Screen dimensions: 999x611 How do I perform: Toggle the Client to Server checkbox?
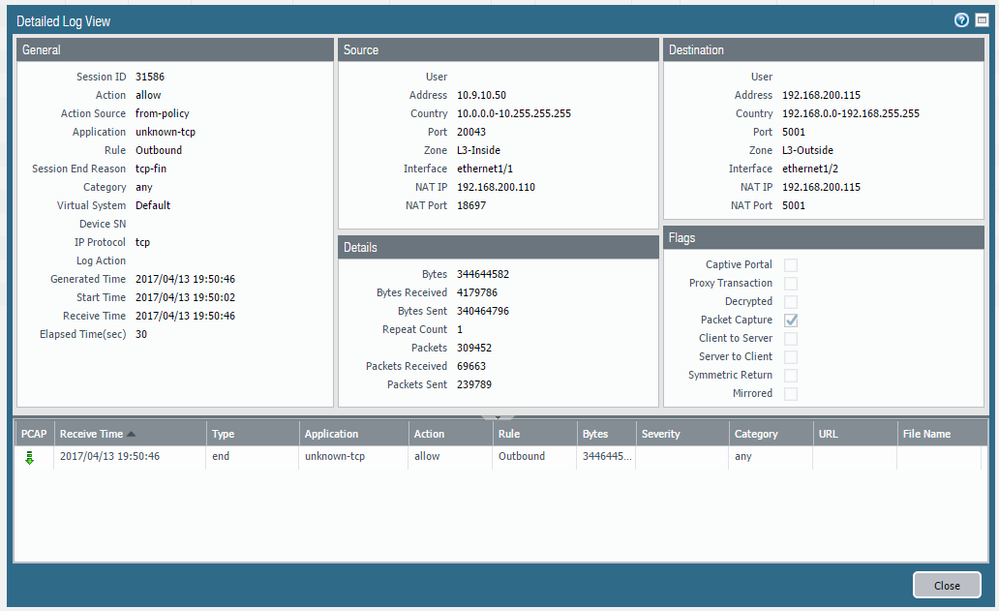(x=791, y=339)
